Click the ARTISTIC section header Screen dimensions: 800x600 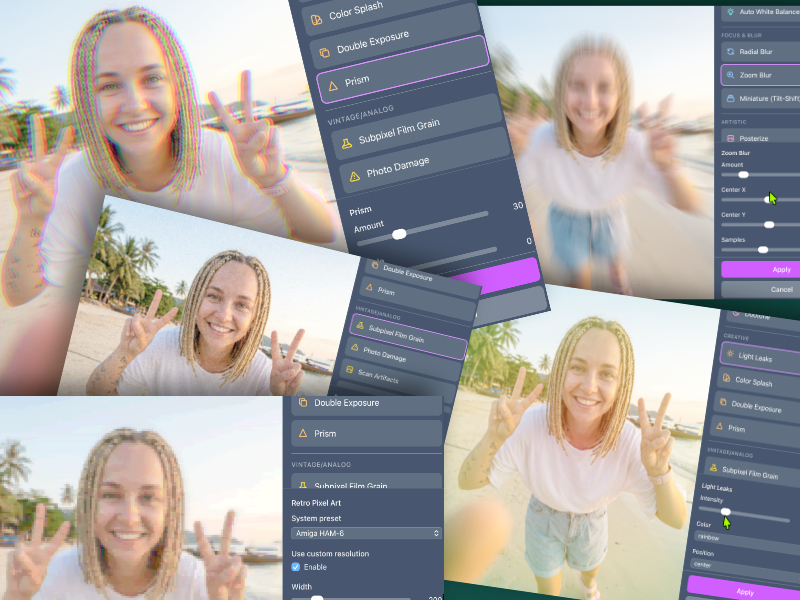pos(734,122)
